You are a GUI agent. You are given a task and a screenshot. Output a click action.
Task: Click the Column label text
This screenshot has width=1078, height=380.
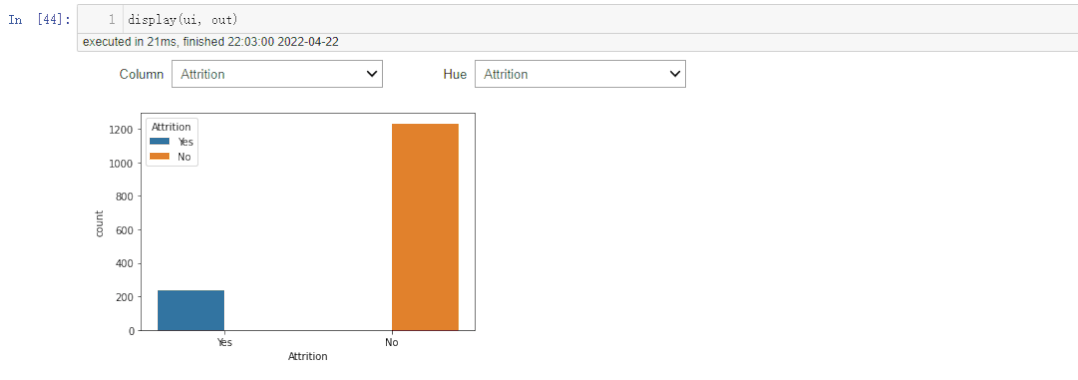142,74
